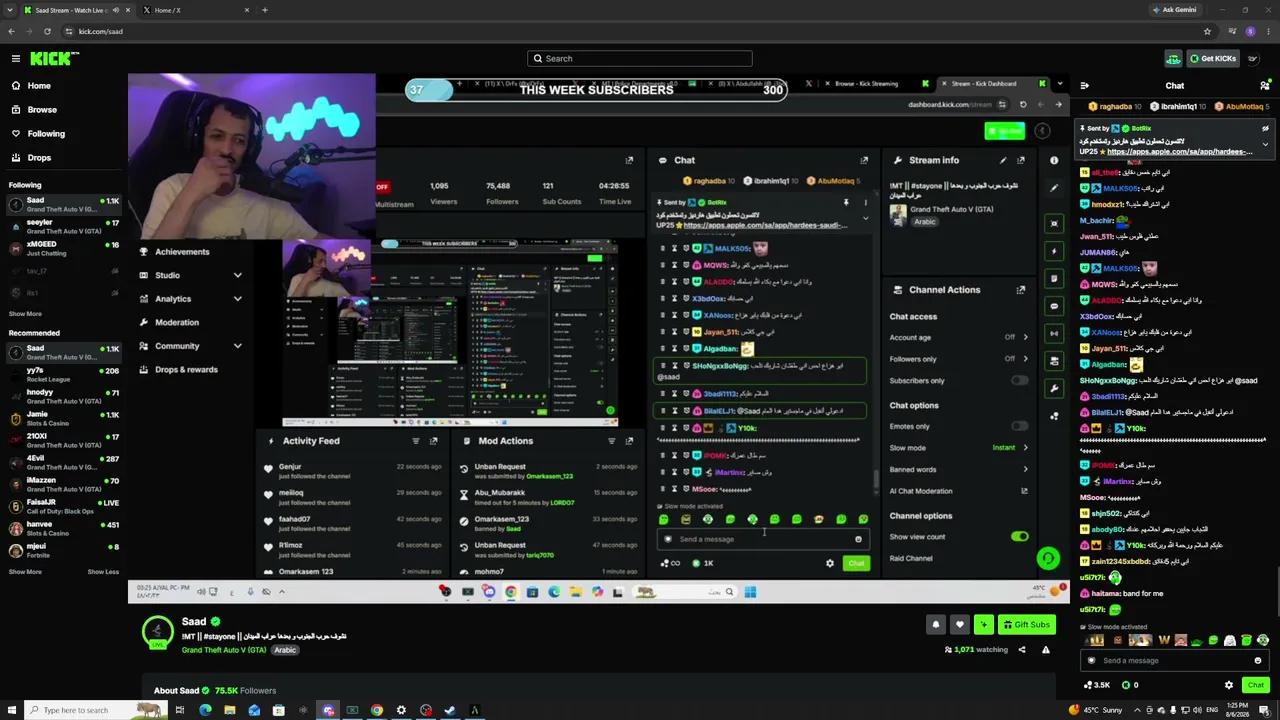The width and height of the screenshot is (1280, 720).
Task: Launch Microsoft Edge from the taskbar
Action: click(205, 710)
